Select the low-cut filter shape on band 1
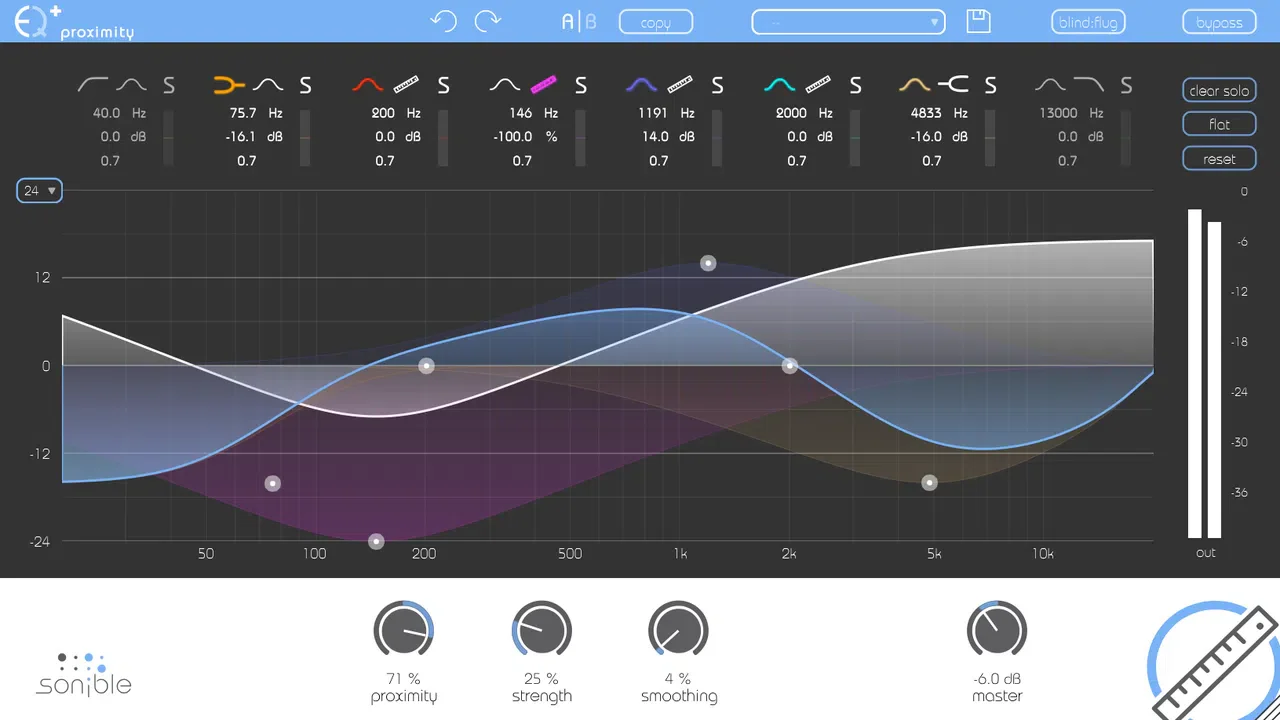Viewport: 1280px width, 720px height. [92, 85]
